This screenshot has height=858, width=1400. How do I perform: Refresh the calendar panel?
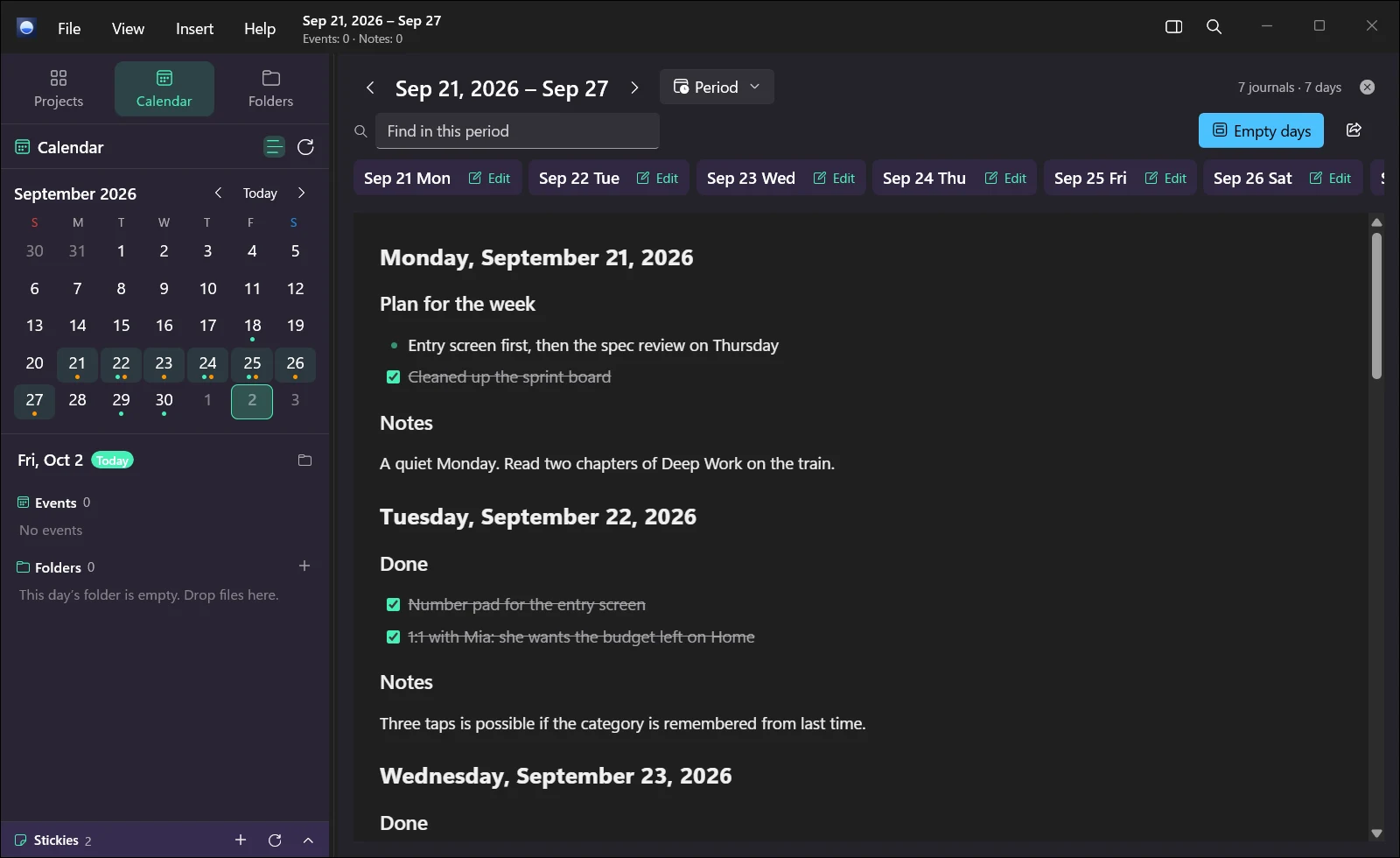pos(305,147)
